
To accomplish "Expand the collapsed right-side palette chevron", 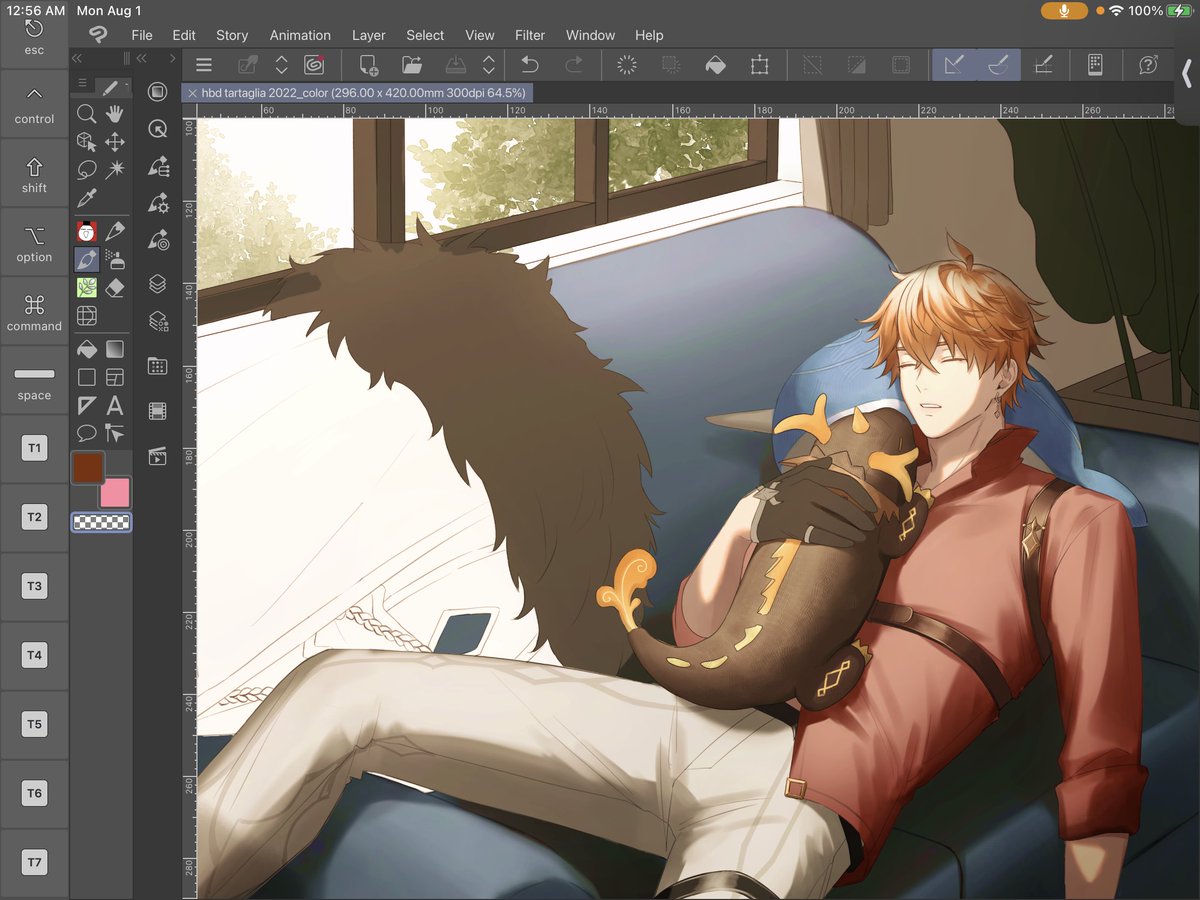I will (x=1187, y=73).
